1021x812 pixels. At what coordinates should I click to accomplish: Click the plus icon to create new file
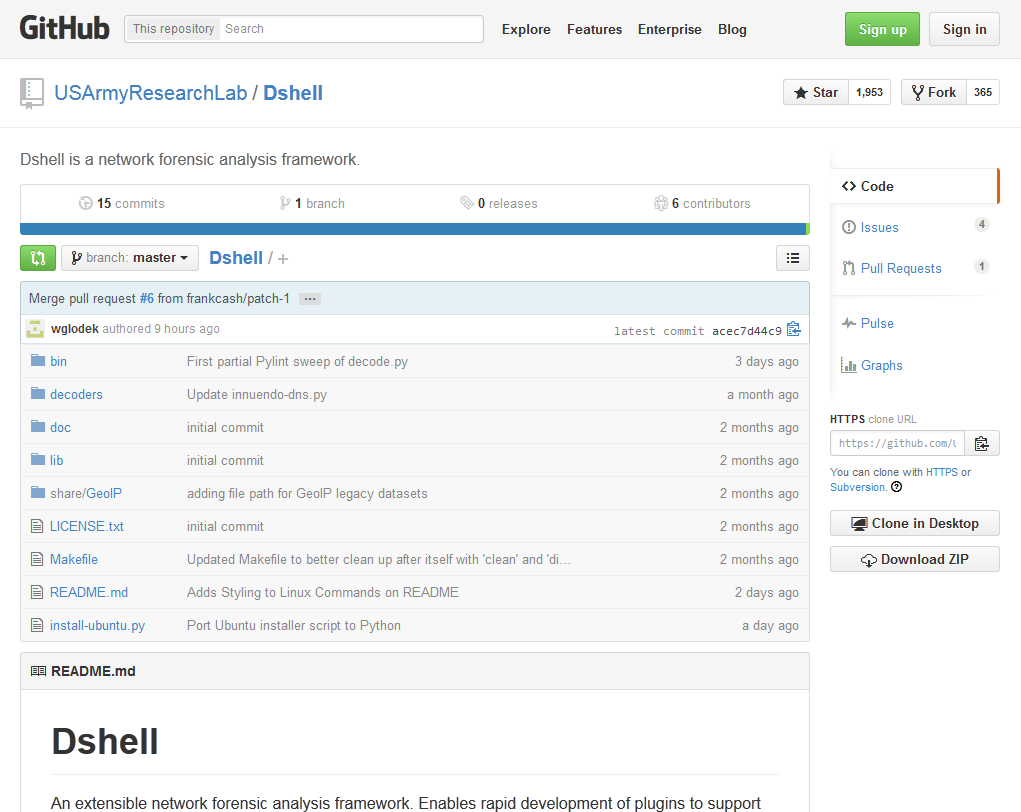[283, 259]
